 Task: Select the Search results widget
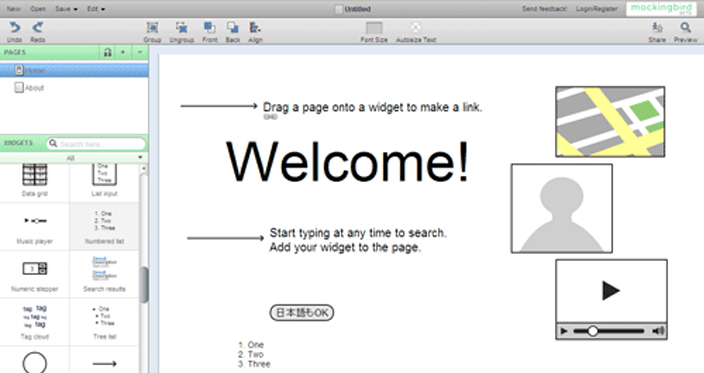[x=104, y=274]
